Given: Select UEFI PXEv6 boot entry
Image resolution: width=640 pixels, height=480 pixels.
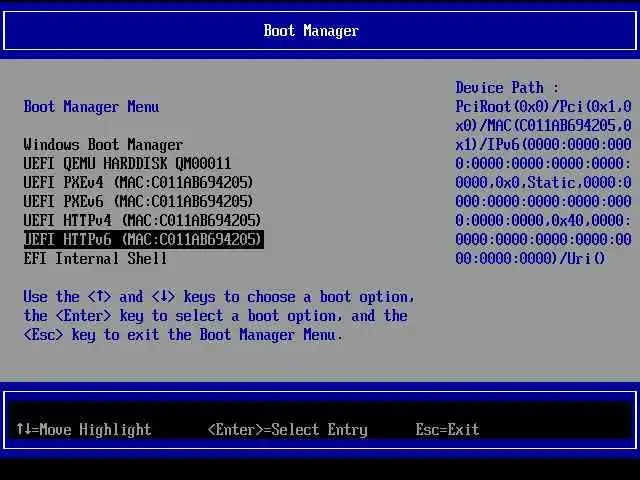Looking at the screenshot, I should coord(138,202).
